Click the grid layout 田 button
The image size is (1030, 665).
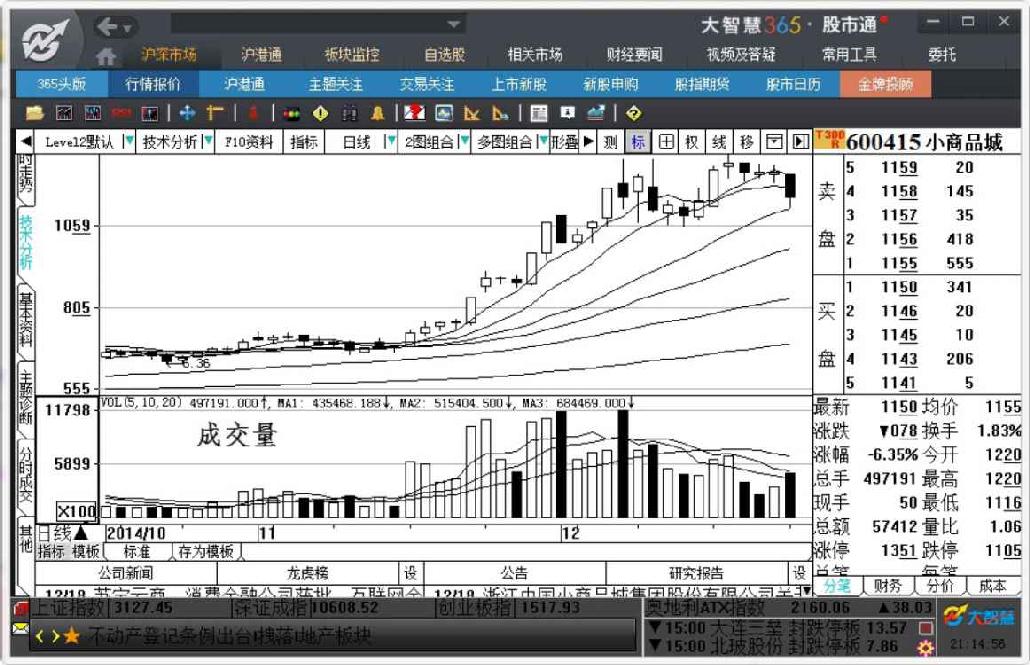click(x=665, y=142)
